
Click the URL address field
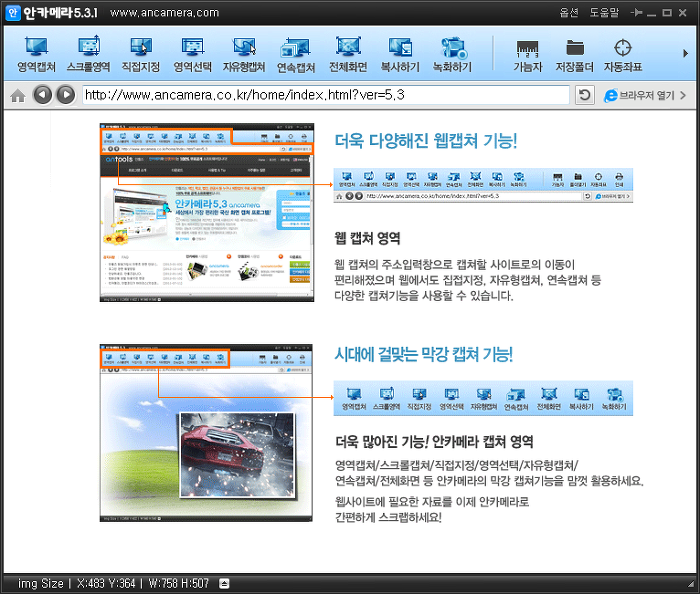point(326,95)
